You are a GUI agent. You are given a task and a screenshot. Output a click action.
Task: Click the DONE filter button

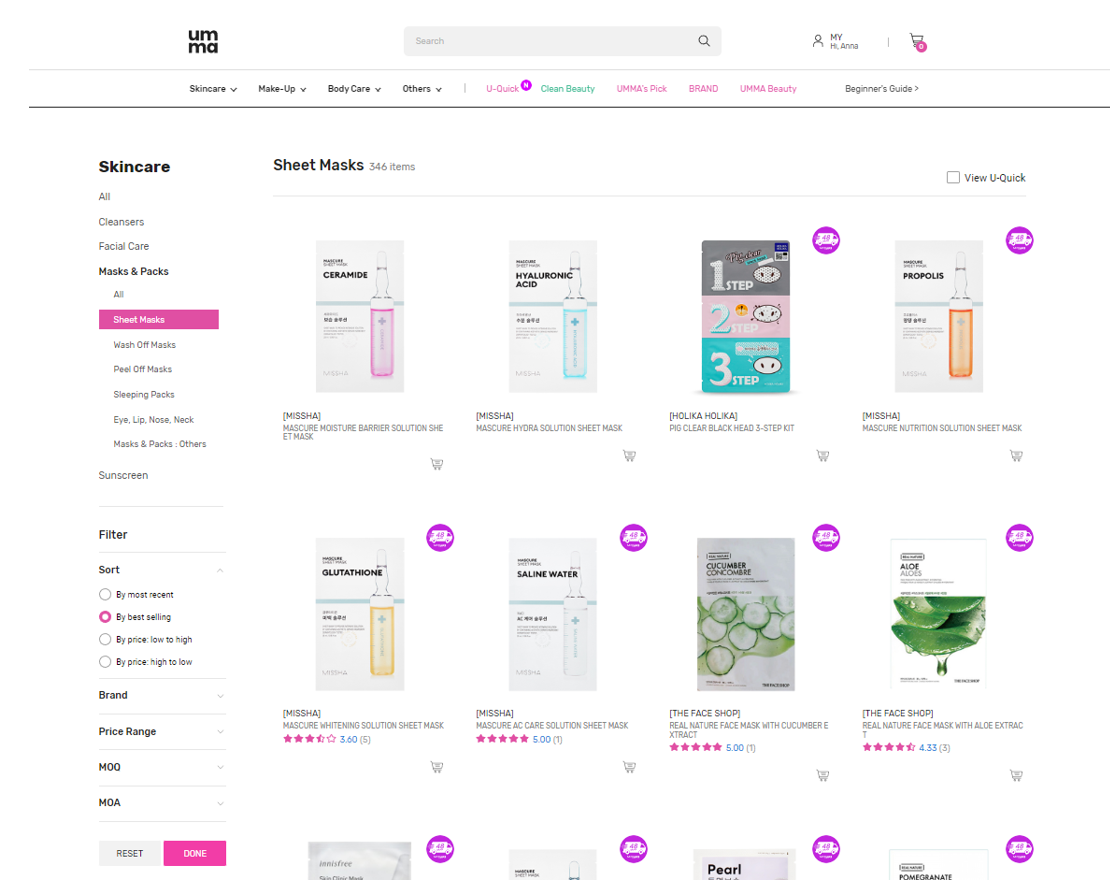pos(195,854)
